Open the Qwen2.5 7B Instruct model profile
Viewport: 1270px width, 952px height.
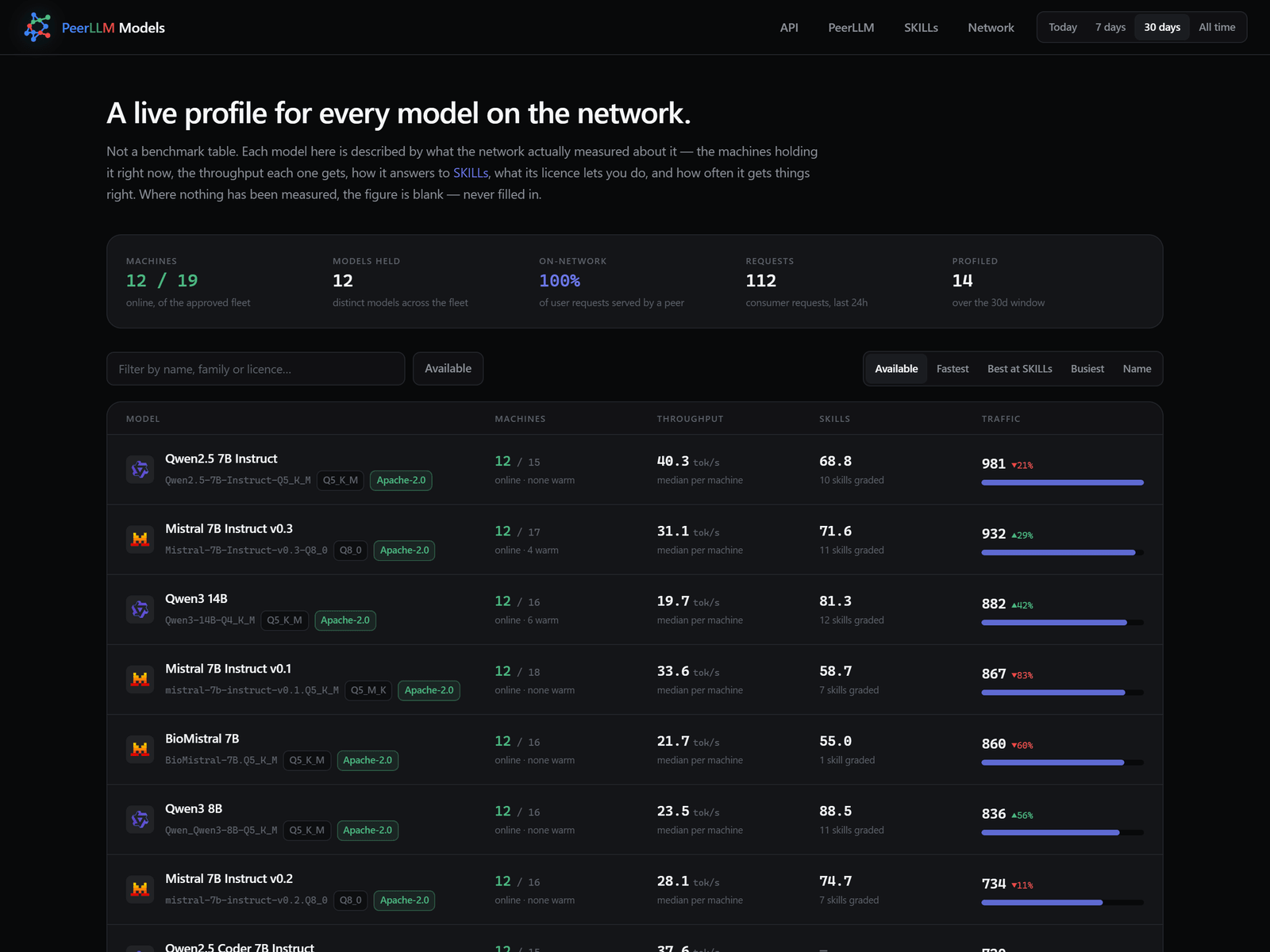tap(221, 459)
